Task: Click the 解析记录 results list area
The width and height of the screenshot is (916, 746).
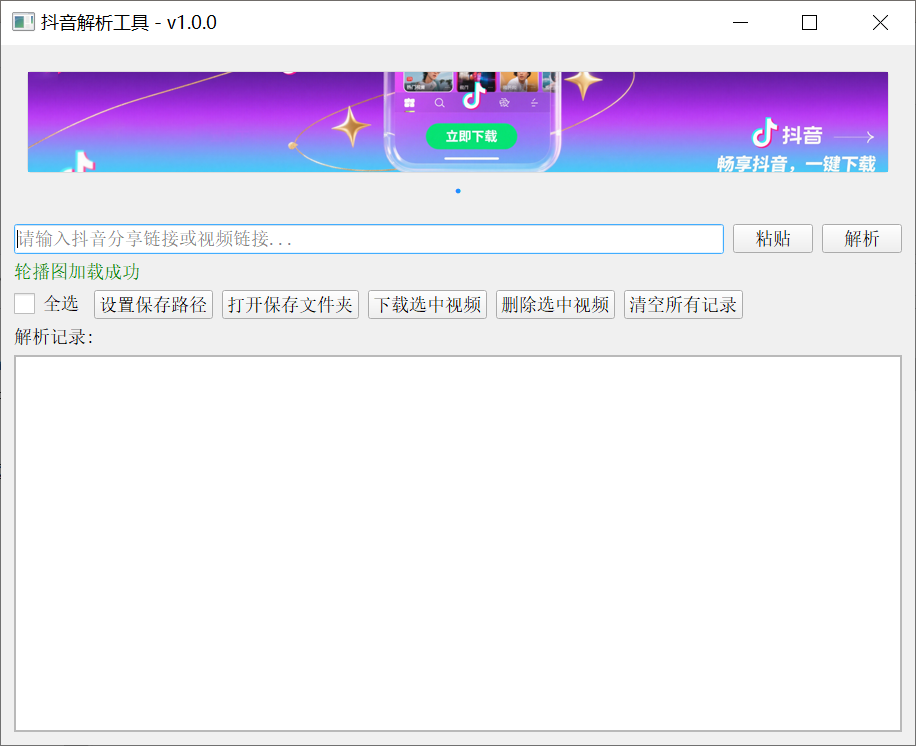Action: tap(458, 543)
